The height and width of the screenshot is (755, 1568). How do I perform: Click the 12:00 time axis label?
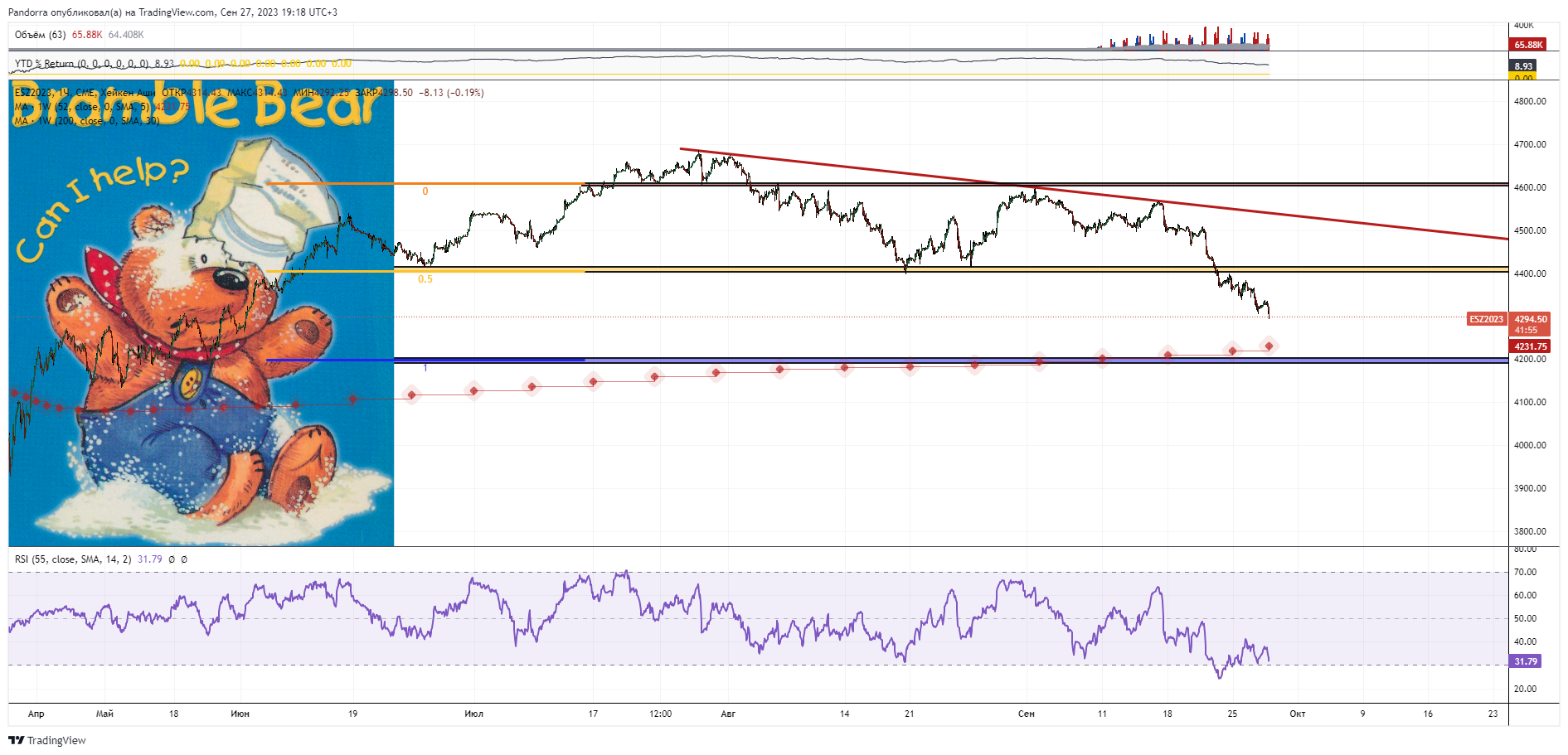click(660, 714)
